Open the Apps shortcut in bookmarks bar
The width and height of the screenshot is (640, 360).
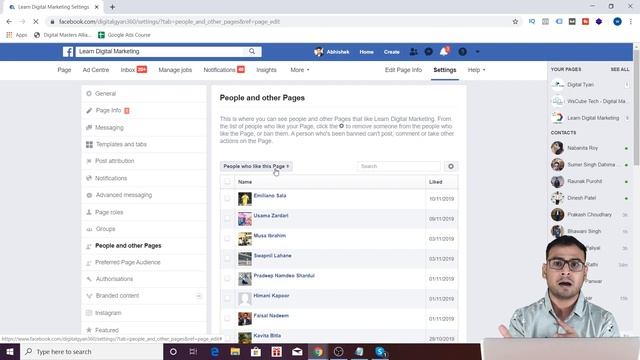coord(17,35)
